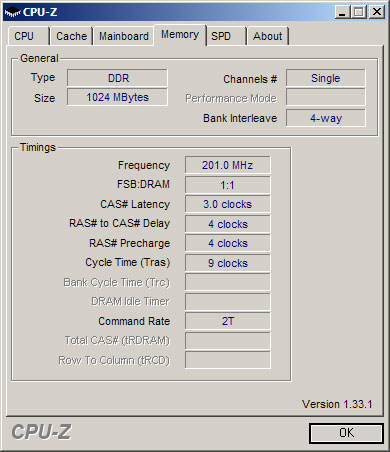Click the CAS# Latency value field
Image resolution: width=390 pixels, height=452 pixels.
[228, 204]
